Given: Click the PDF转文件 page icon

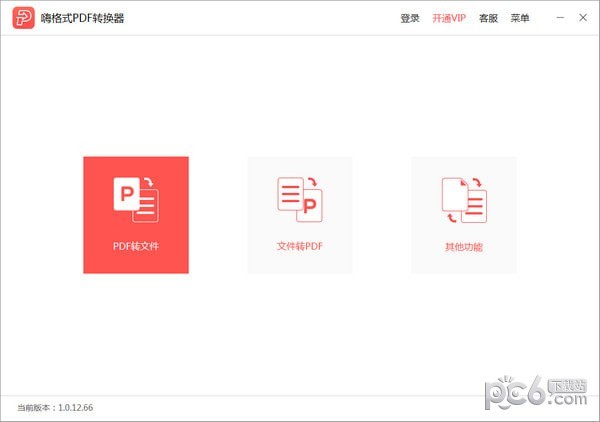Looking at the screenshot, I should 136,198.
